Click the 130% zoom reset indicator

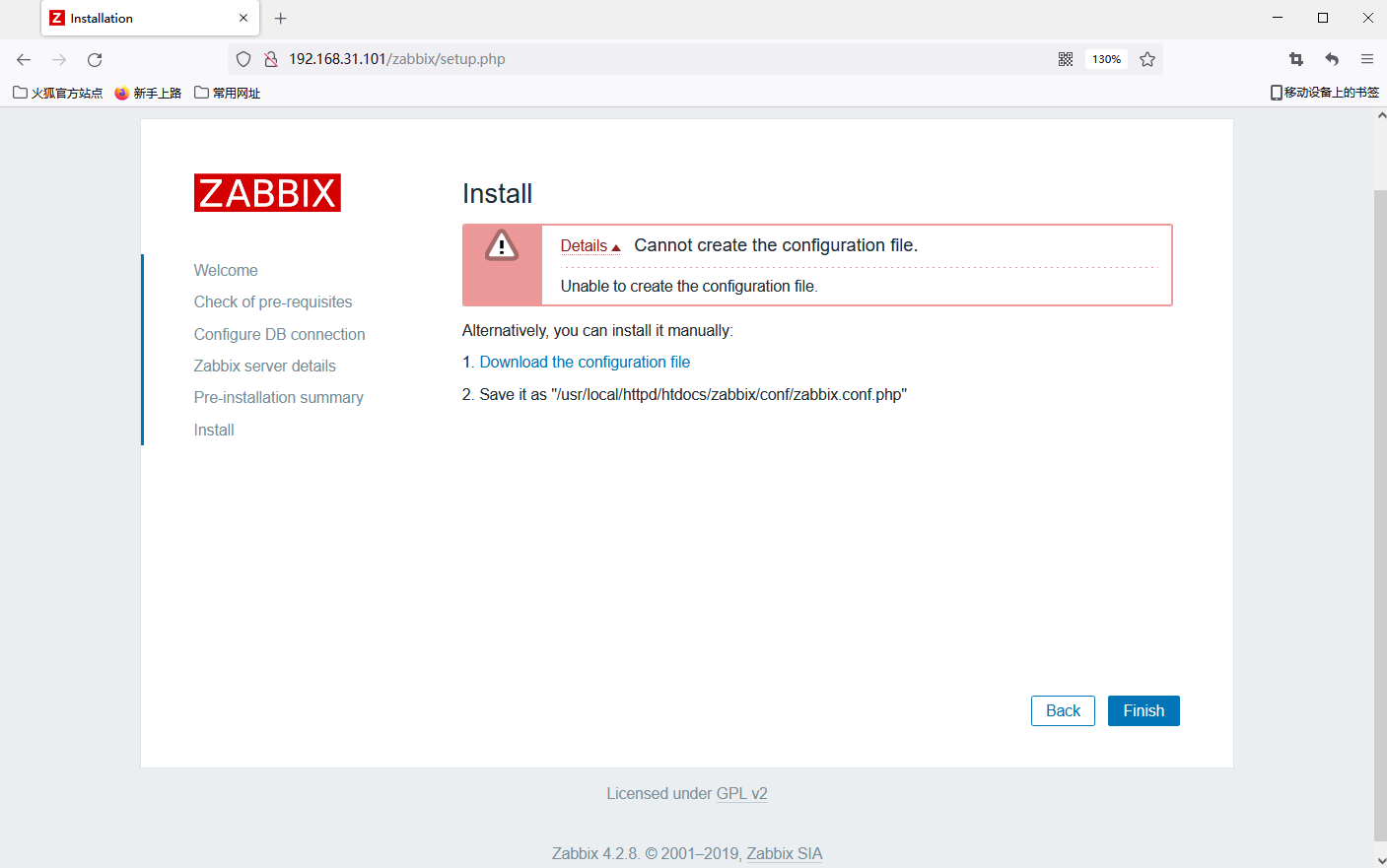click(1105, 58)
